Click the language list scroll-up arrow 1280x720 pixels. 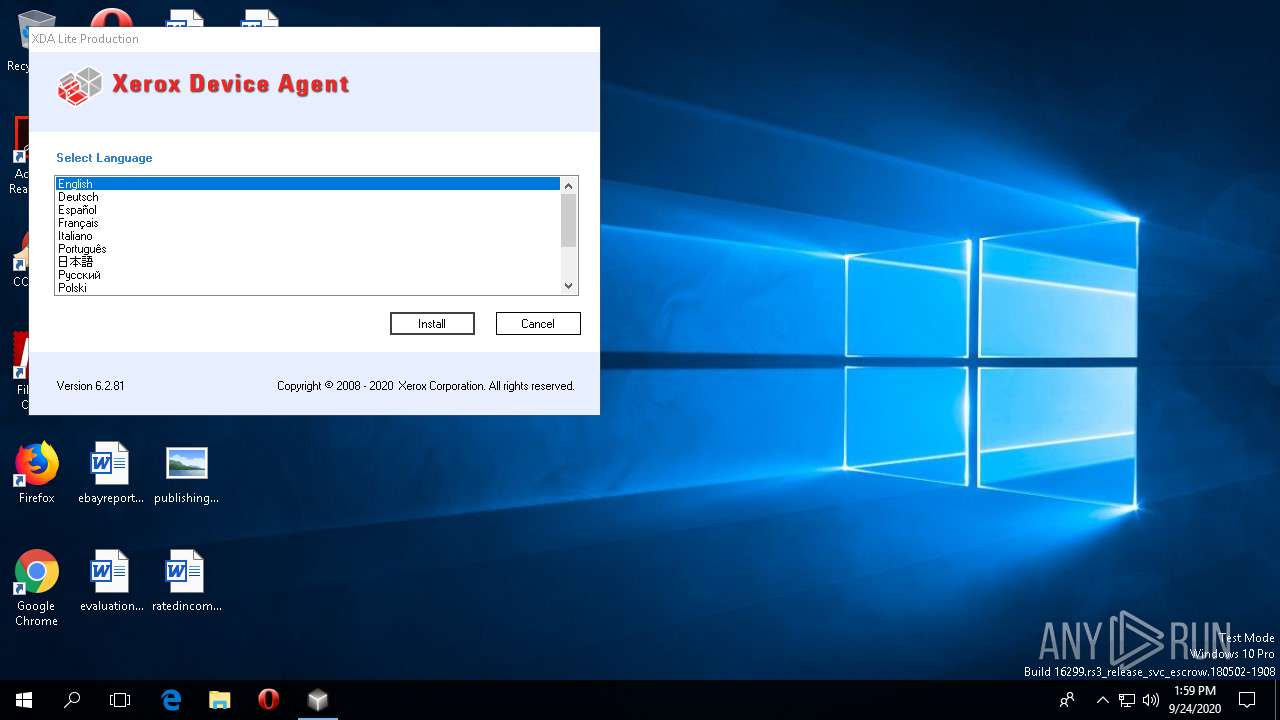(x=569, y=185)
